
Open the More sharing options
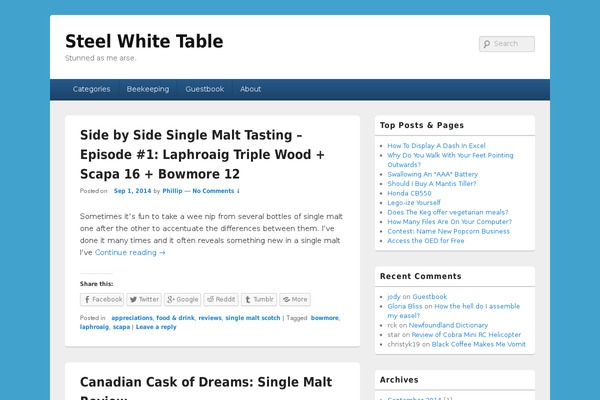coord(295,299)
